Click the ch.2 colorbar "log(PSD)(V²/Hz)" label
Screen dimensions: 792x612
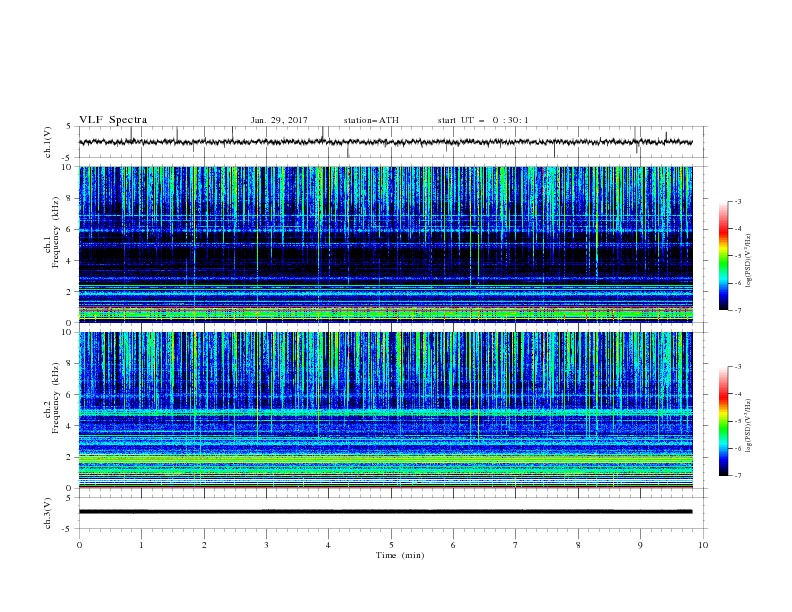tap(748, 426)
